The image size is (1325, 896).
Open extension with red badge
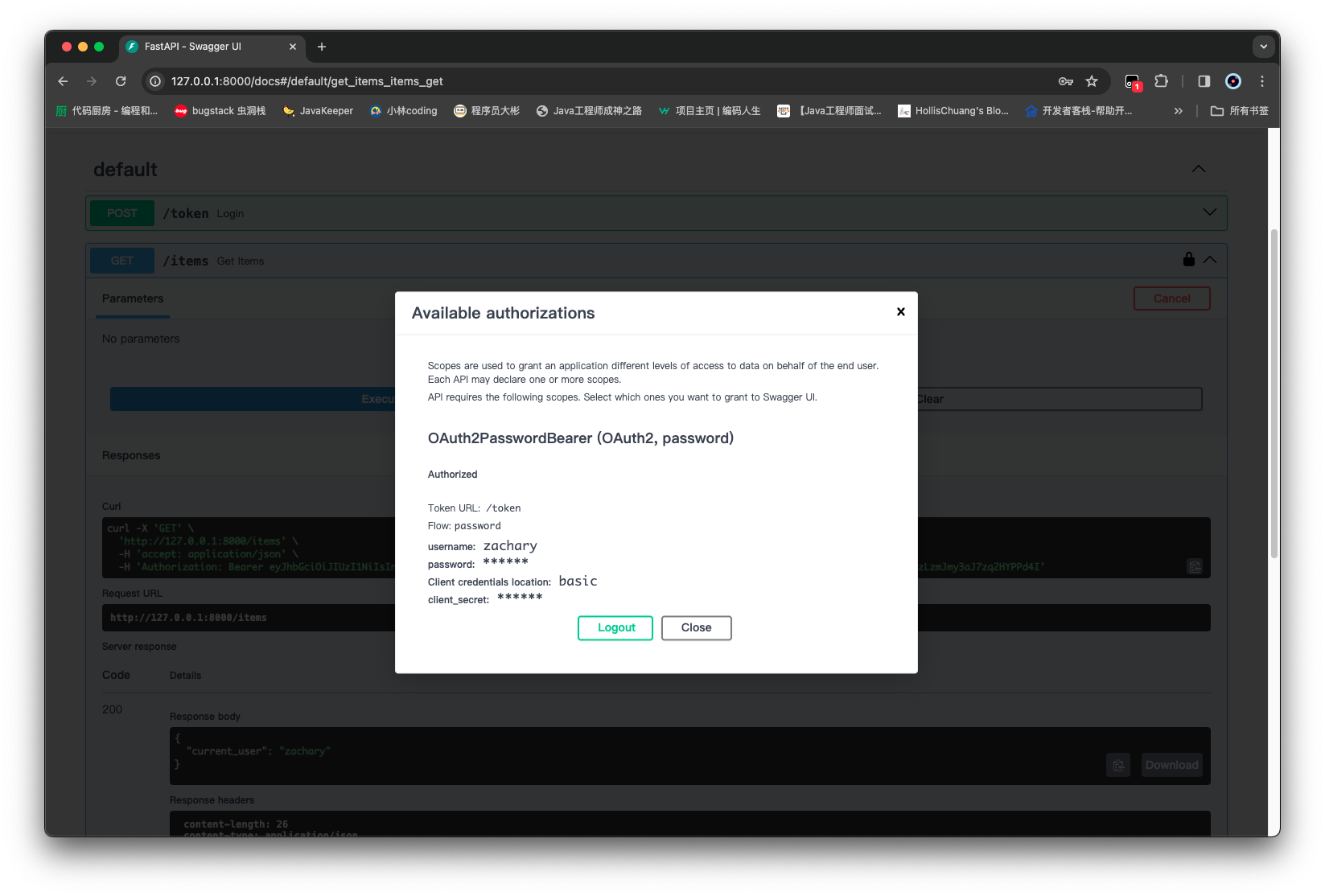[1133, 81]
